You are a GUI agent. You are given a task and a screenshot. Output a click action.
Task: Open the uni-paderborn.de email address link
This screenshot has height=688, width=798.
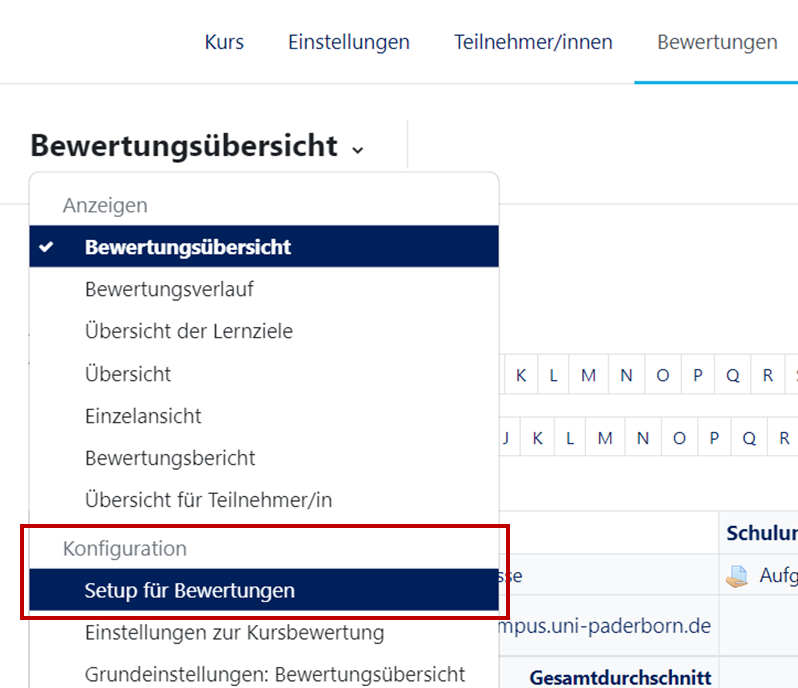pos(605,626)
